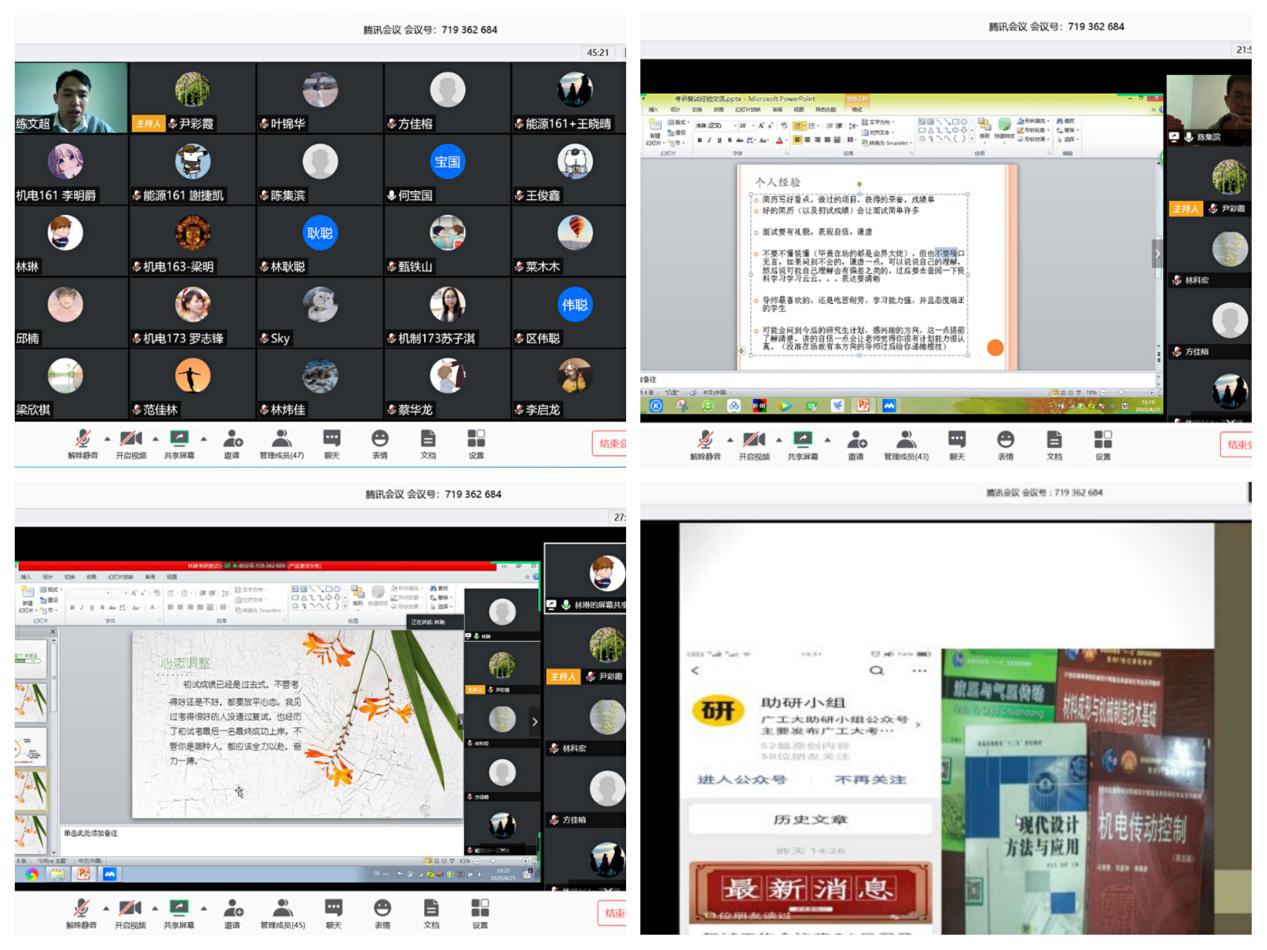
Task: Expand participant strip chevron beside 个人经验 slide
Action: (x=1157, y=253)
